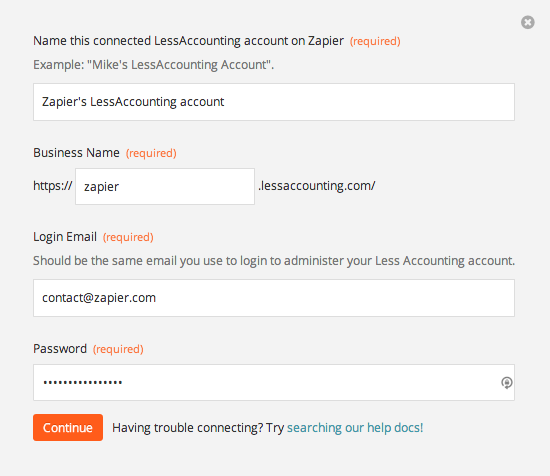Select the Login Email input box
The height and width of the screenshot is (476, 550).
coord(274,298)
